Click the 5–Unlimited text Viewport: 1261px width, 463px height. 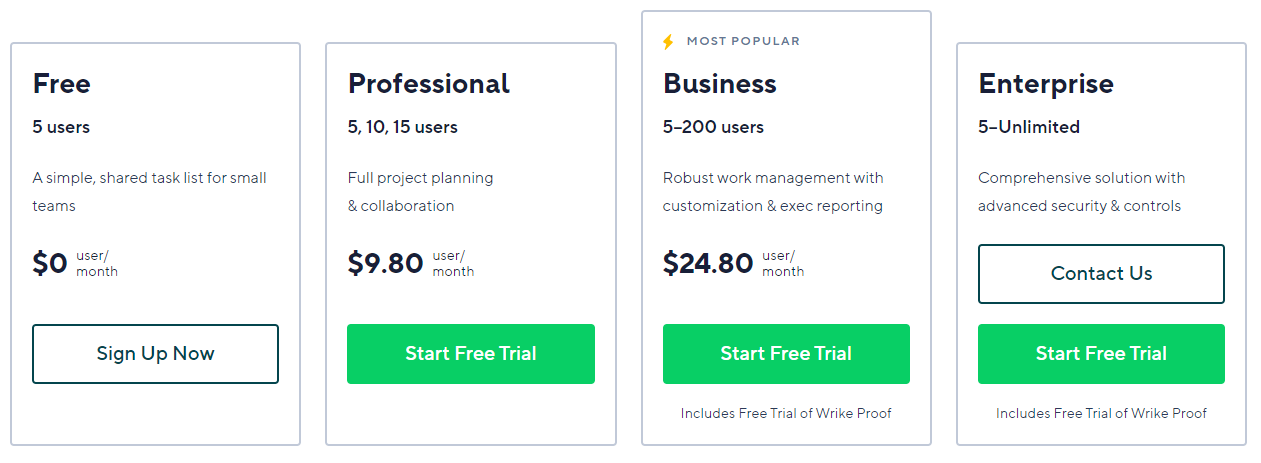pyautogui.click(x=1029, y=127)
